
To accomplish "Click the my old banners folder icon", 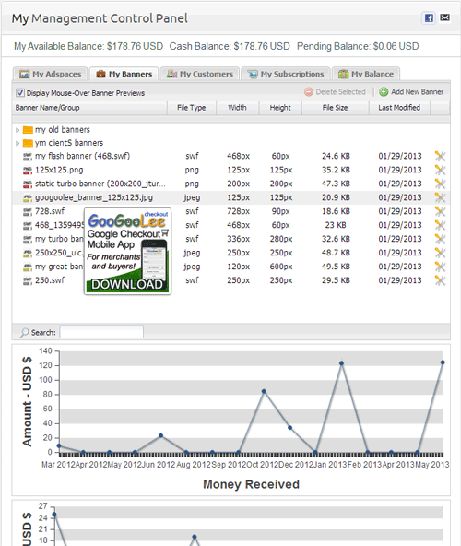I will pyautogui.click(x=28, y=130).
